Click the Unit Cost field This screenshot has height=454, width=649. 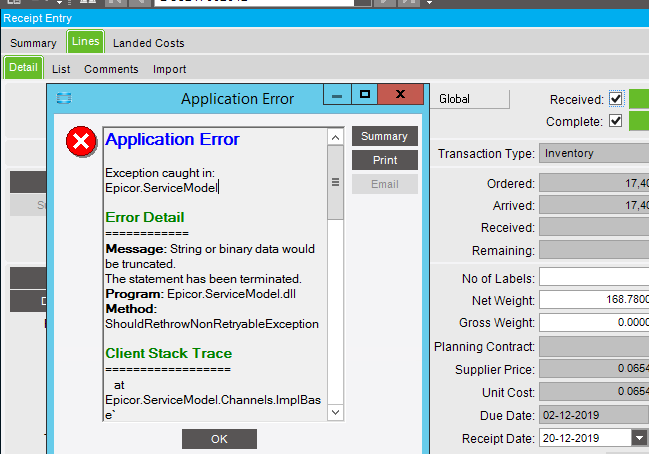point(594,392)
